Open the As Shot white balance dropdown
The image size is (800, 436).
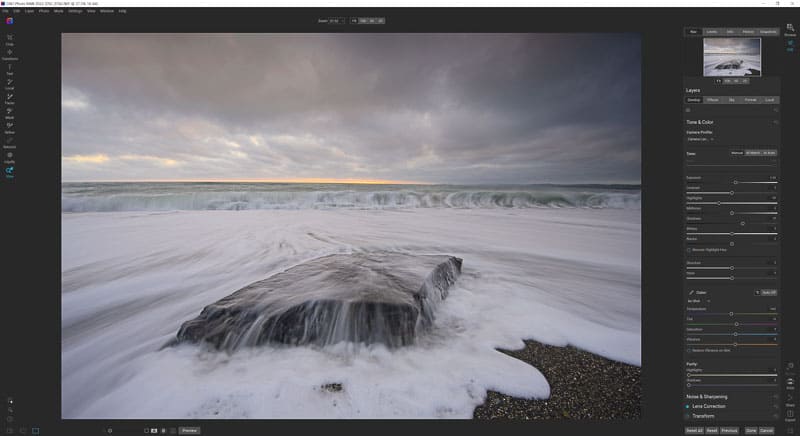[698, 301]
